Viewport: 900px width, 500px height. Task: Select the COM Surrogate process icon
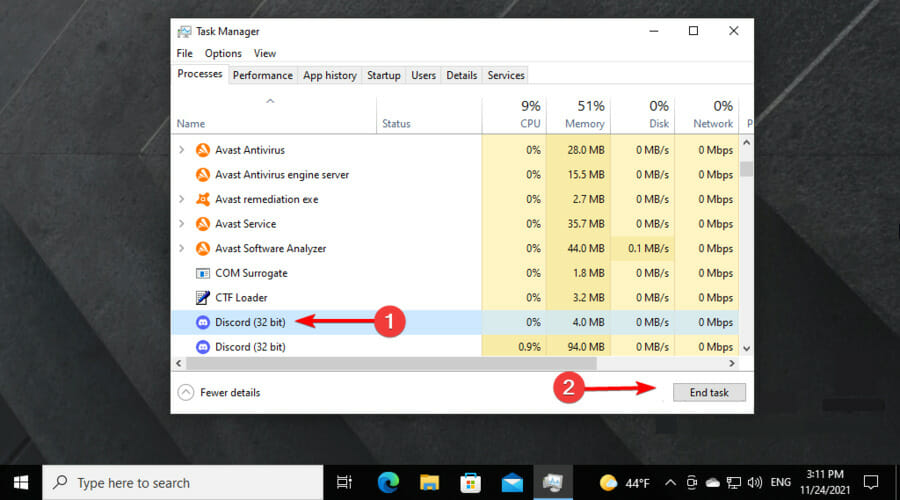[x=203, y=273]
